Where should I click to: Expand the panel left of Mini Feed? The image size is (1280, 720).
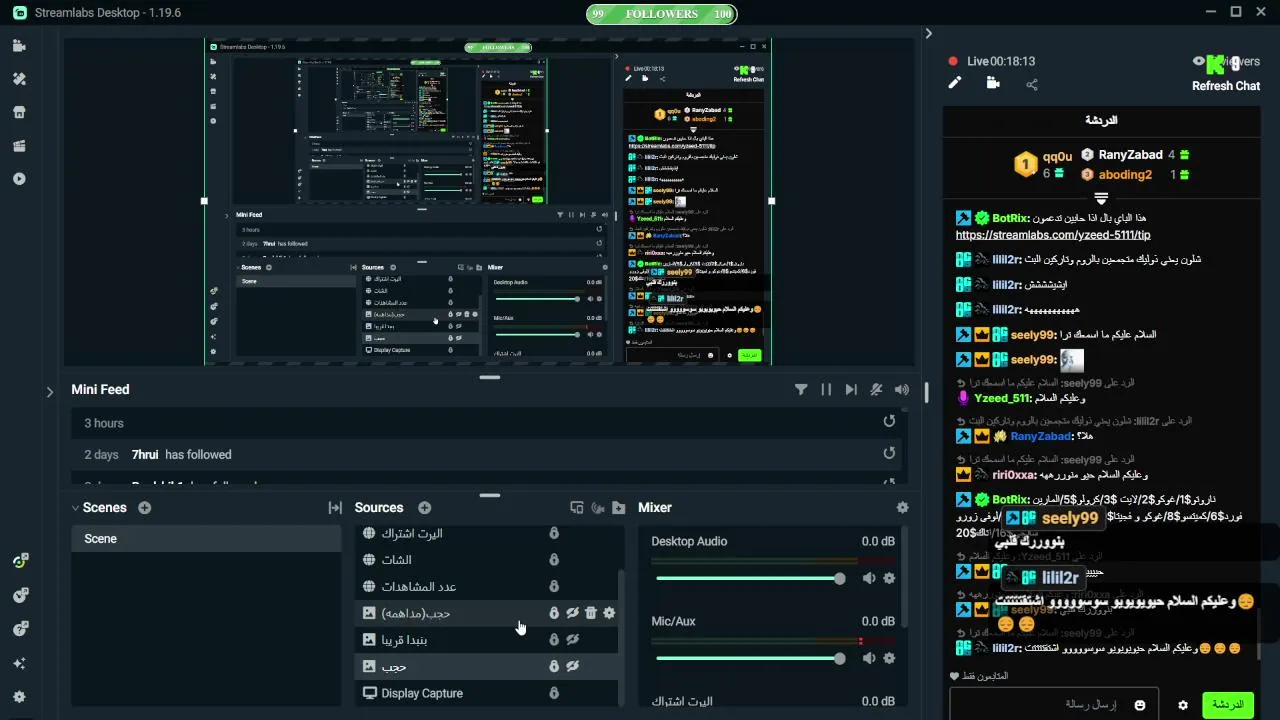[x=50, y=392]
